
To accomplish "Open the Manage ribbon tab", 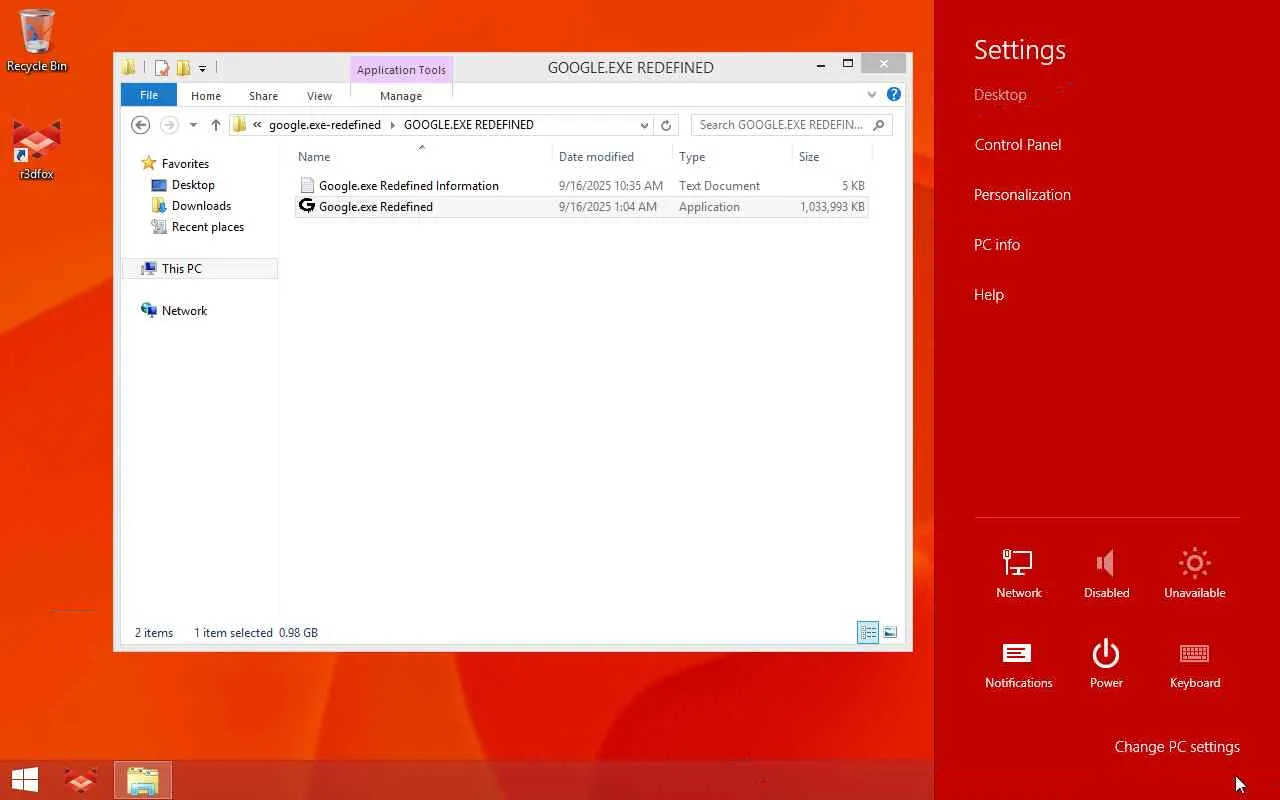I will [x=401, y=96].
